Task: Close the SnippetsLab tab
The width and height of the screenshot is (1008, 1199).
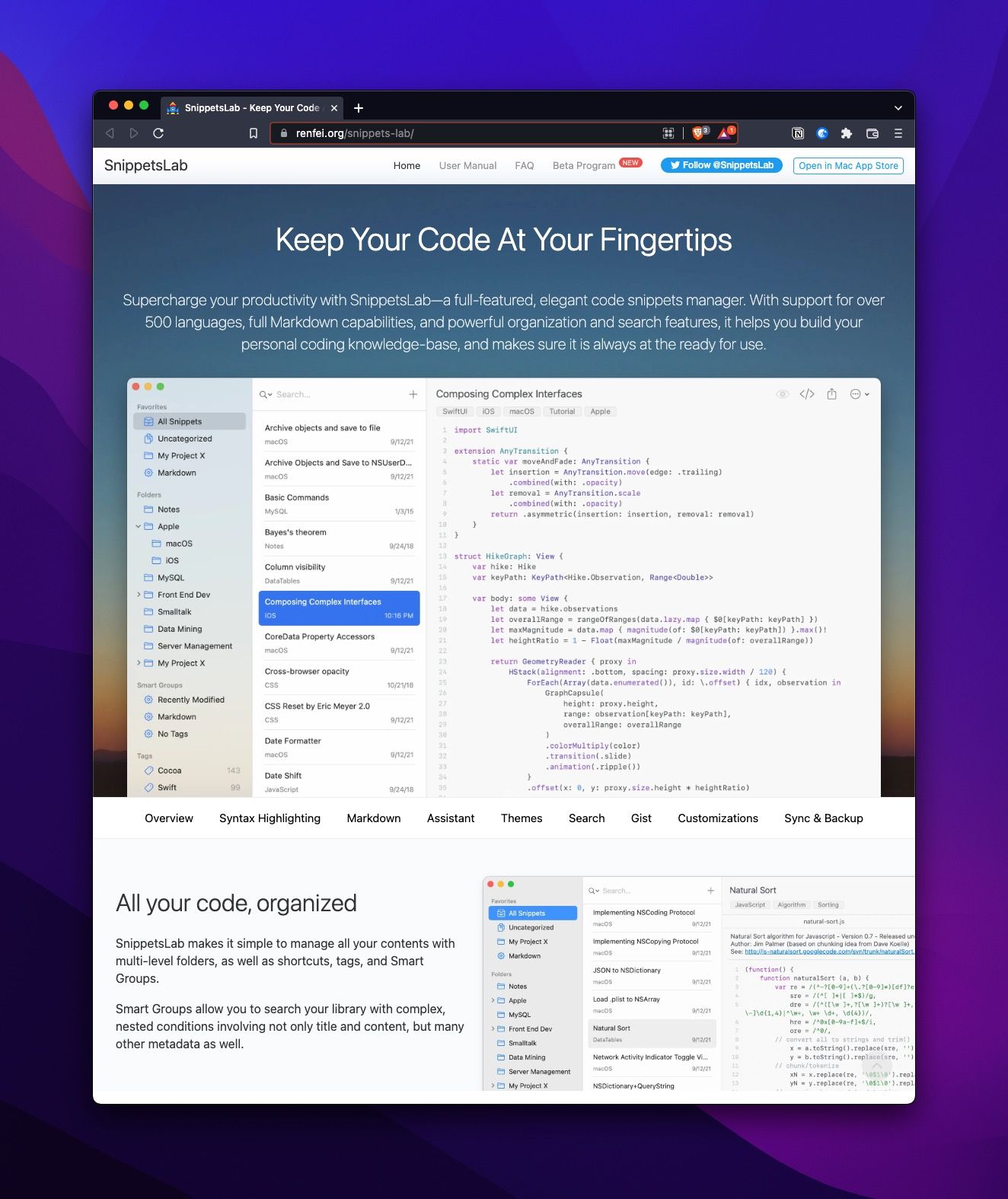Action: [334, 108]
